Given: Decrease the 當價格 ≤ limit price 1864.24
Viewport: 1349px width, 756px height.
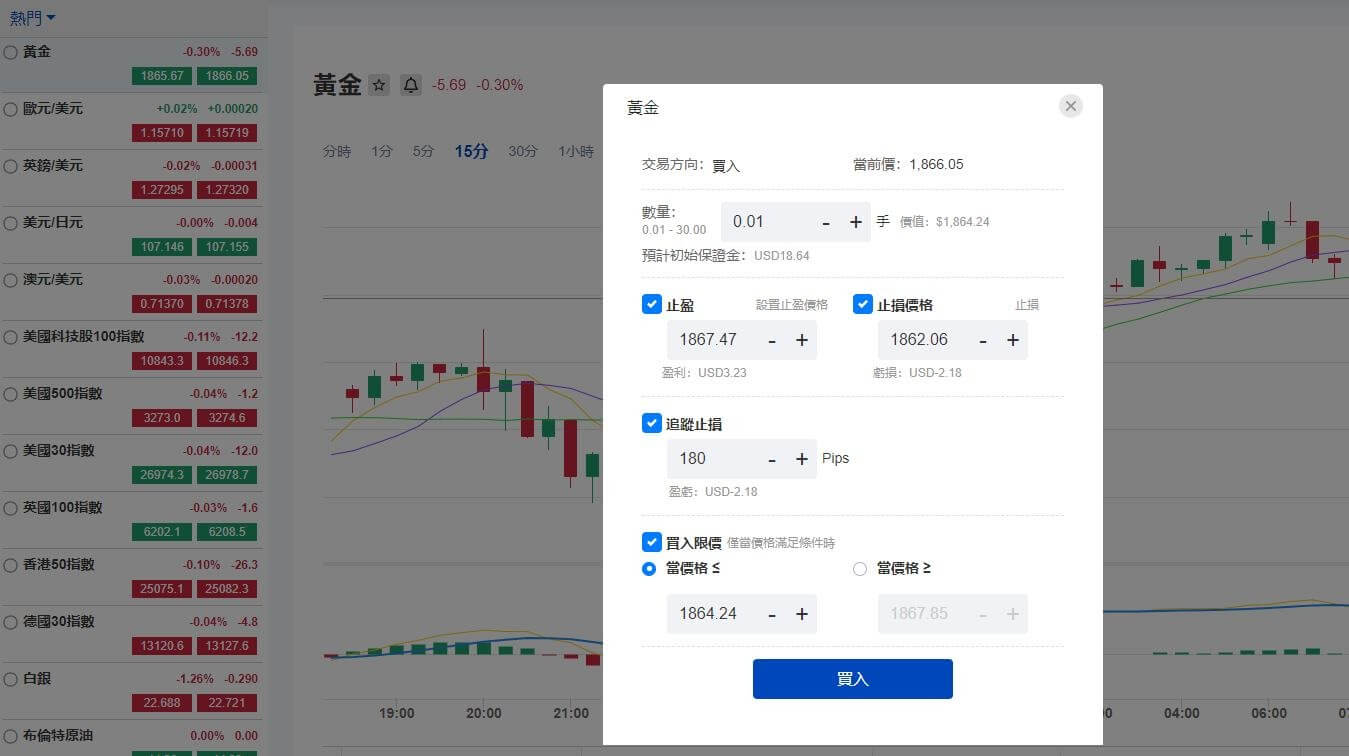Looking at the screenshot, I should click(x=772, y=614).
